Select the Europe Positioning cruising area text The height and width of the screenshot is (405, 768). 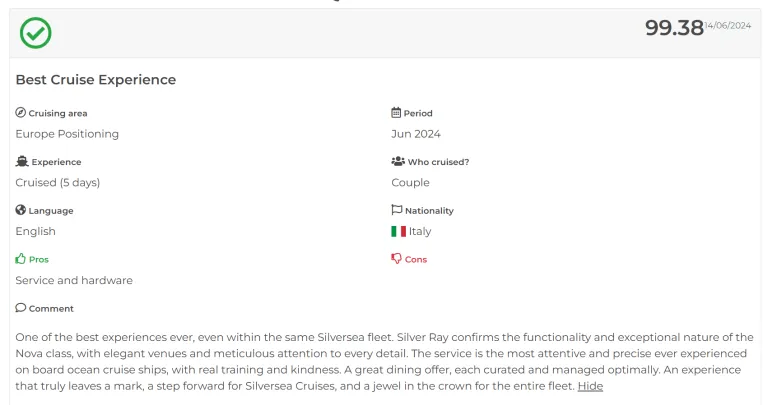(67, 134)
